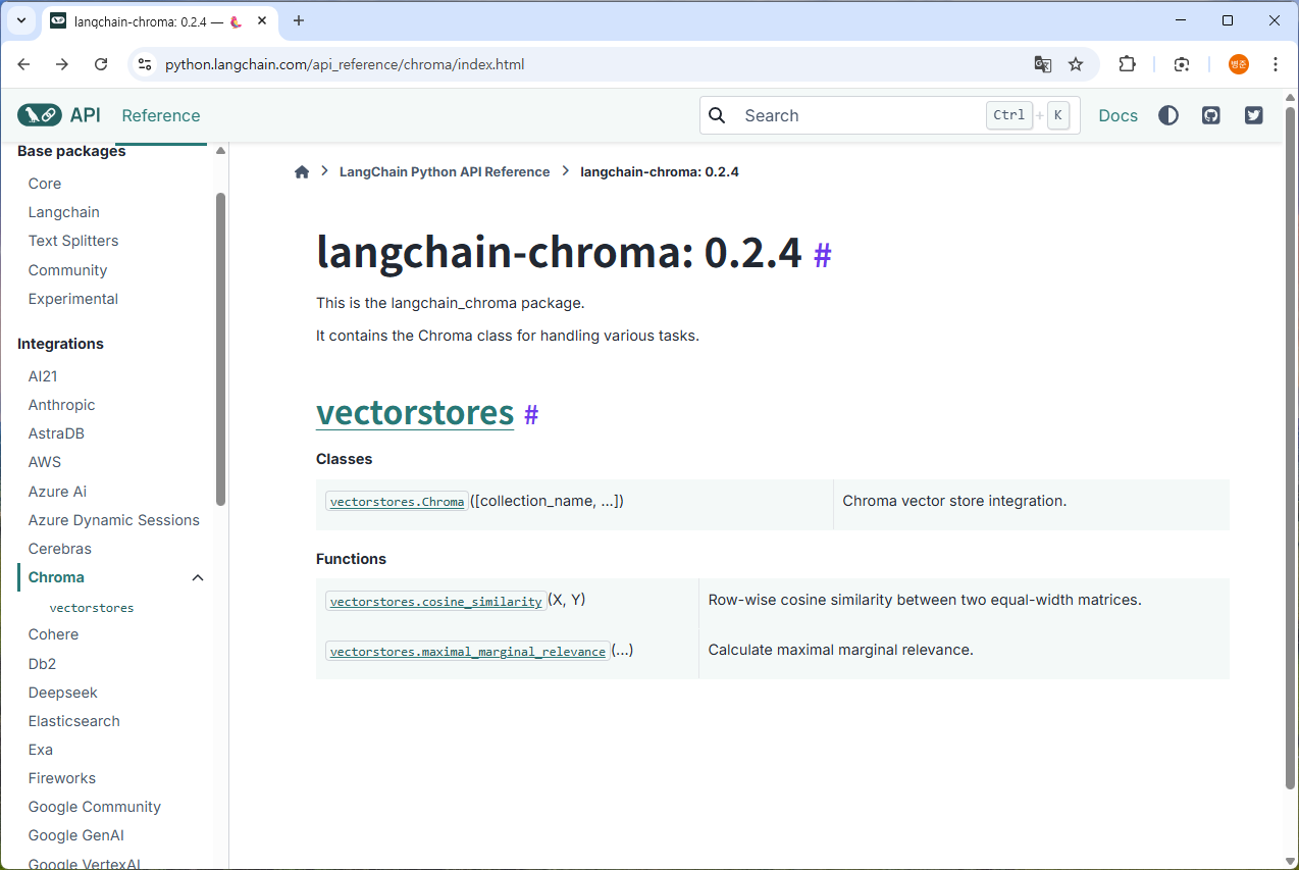1299x870 pixels.
Task: Close the langchain-chroma browser tab
Action: (x=262, y=20)
